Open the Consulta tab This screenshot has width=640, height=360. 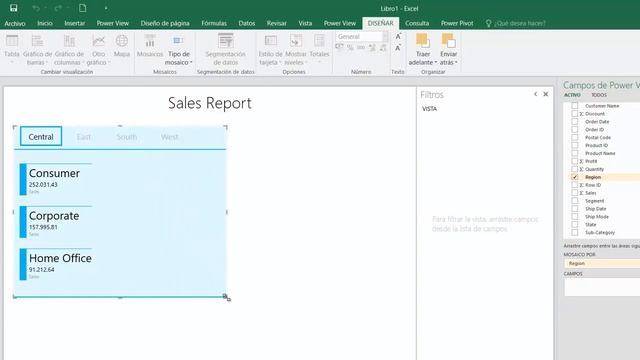417,23
